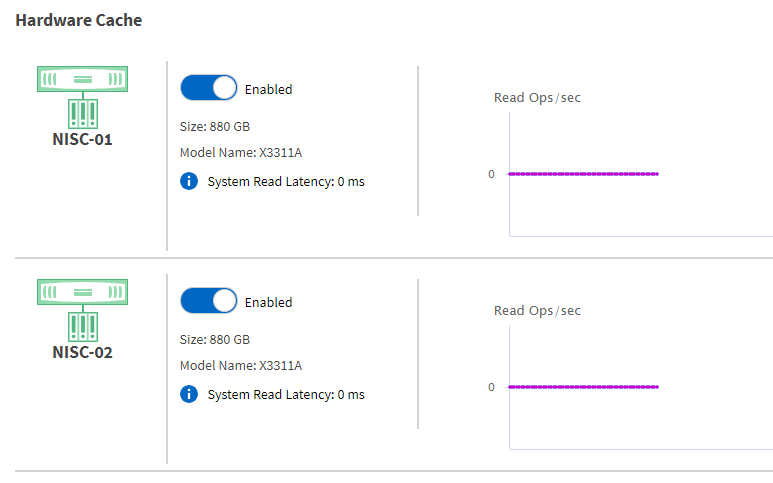The width and height of the screenshot is (773, 483).
Task: Click the NISC-01 node name label
Action: tap(82, 139)
